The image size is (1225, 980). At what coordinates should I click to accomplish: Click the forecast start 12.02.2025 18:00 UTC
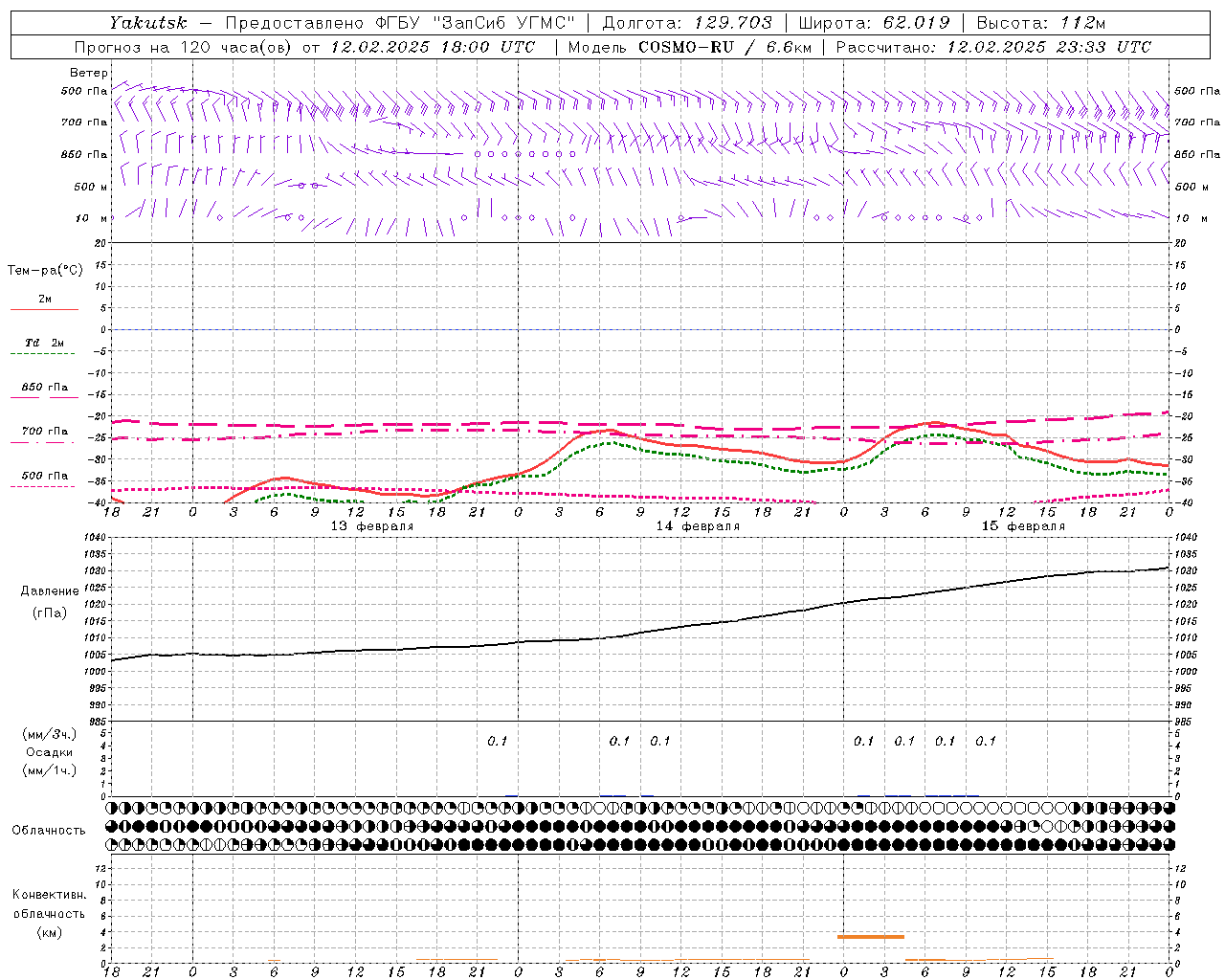pyautogui.click(x=433, y=47)
